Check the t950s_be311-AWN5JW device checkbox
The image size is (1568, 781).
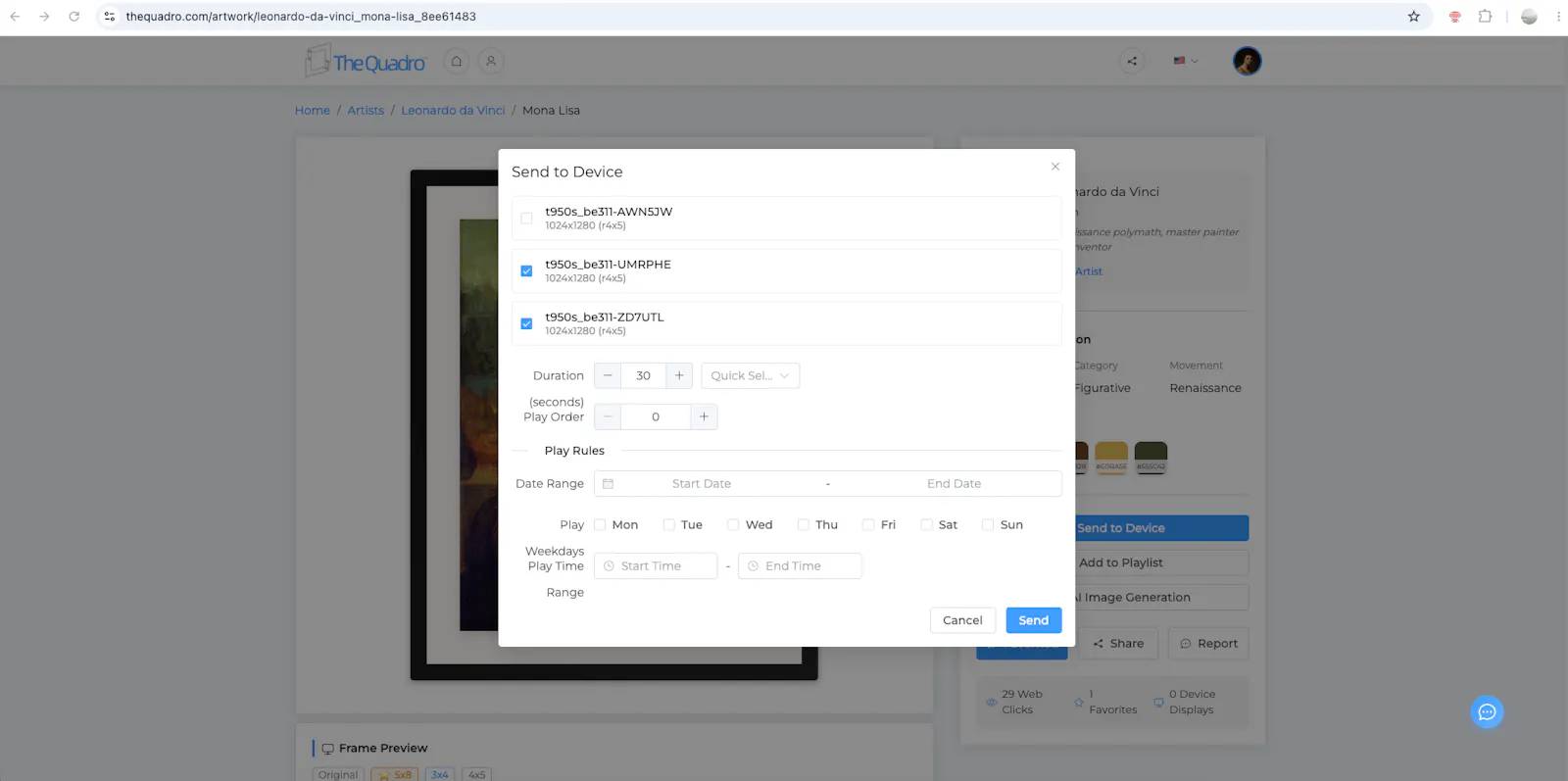[x=526, y=219]
